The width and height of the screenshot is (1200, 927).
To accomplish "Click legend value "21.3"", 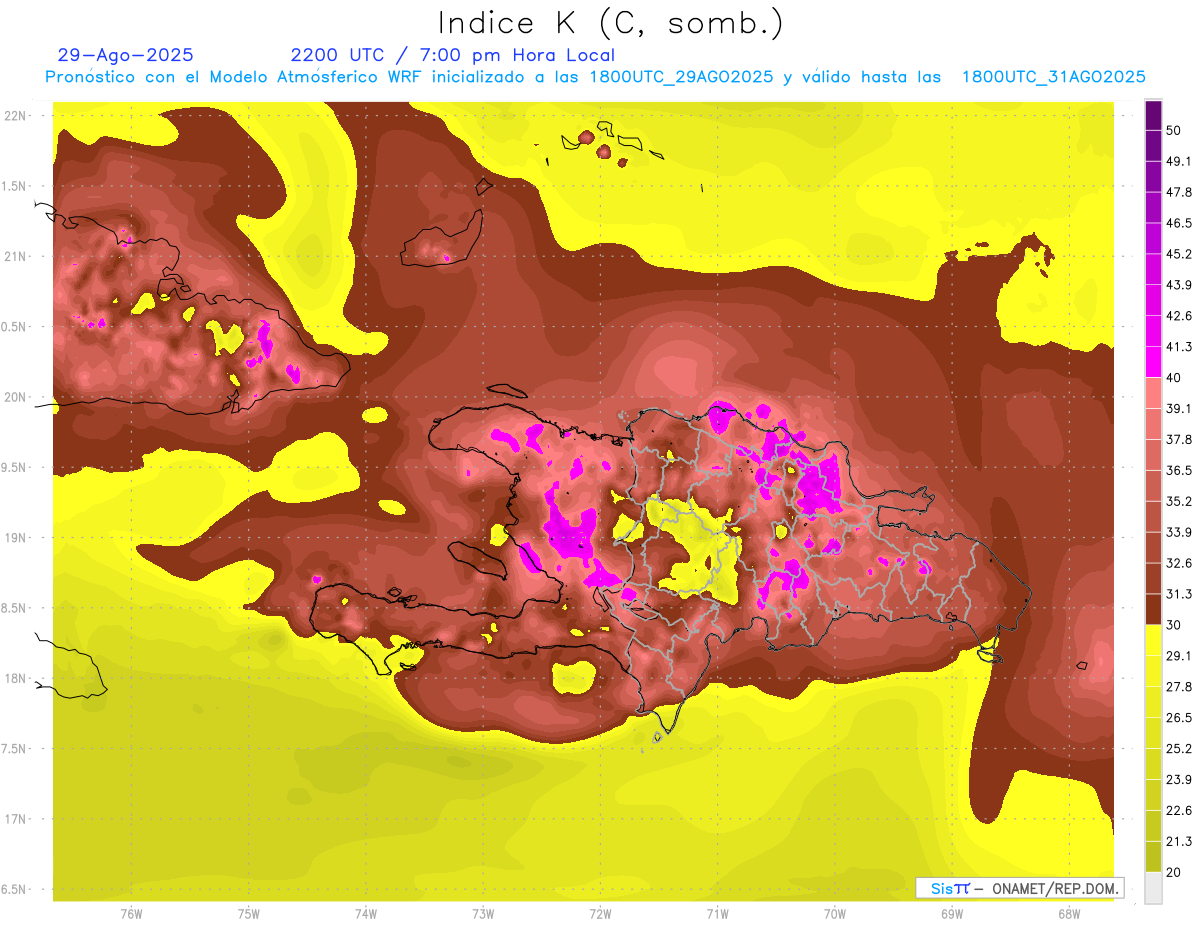I will click(x=1178, y=841).
